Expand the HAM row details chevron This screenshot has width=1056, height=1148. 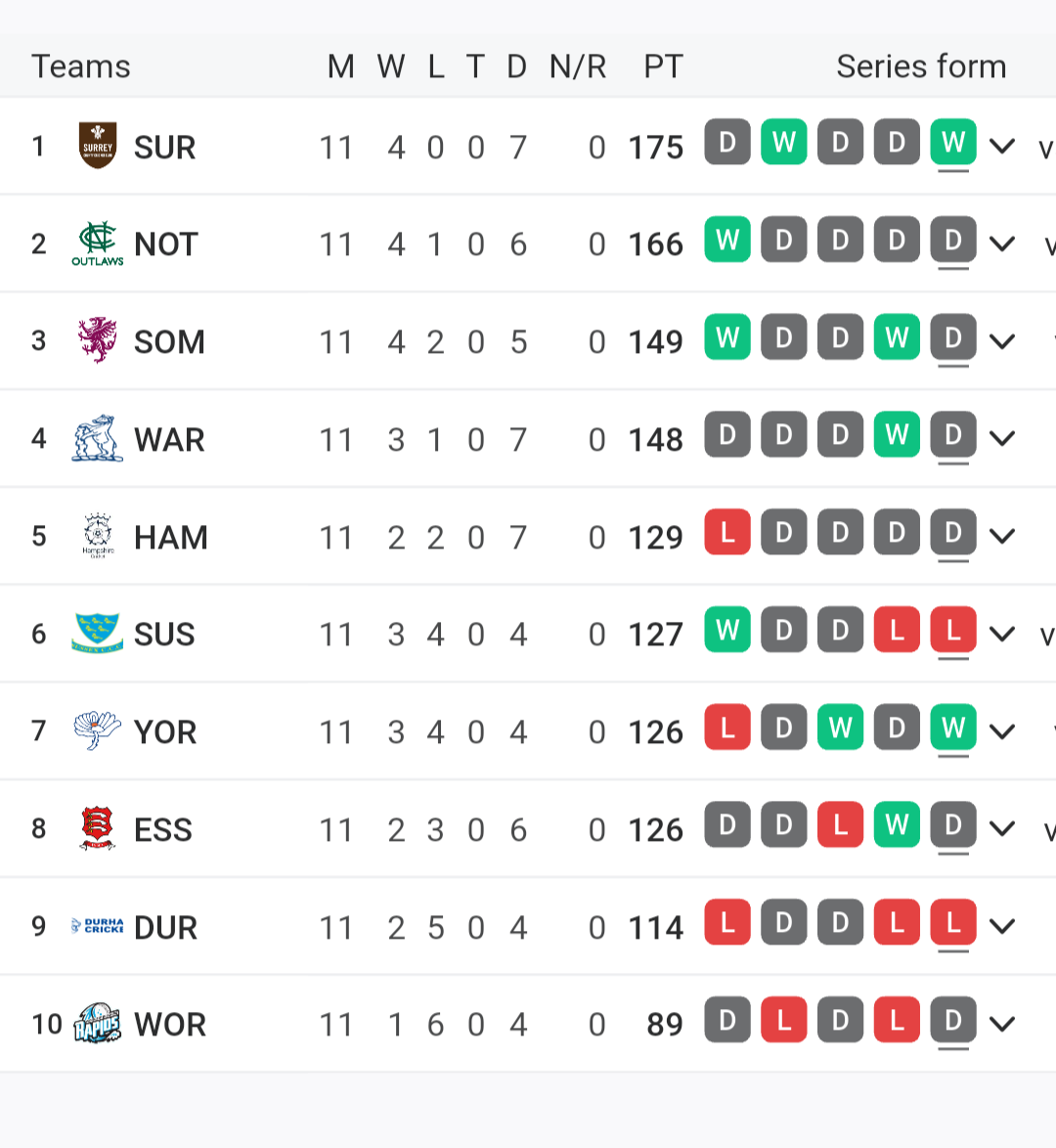1002,536
